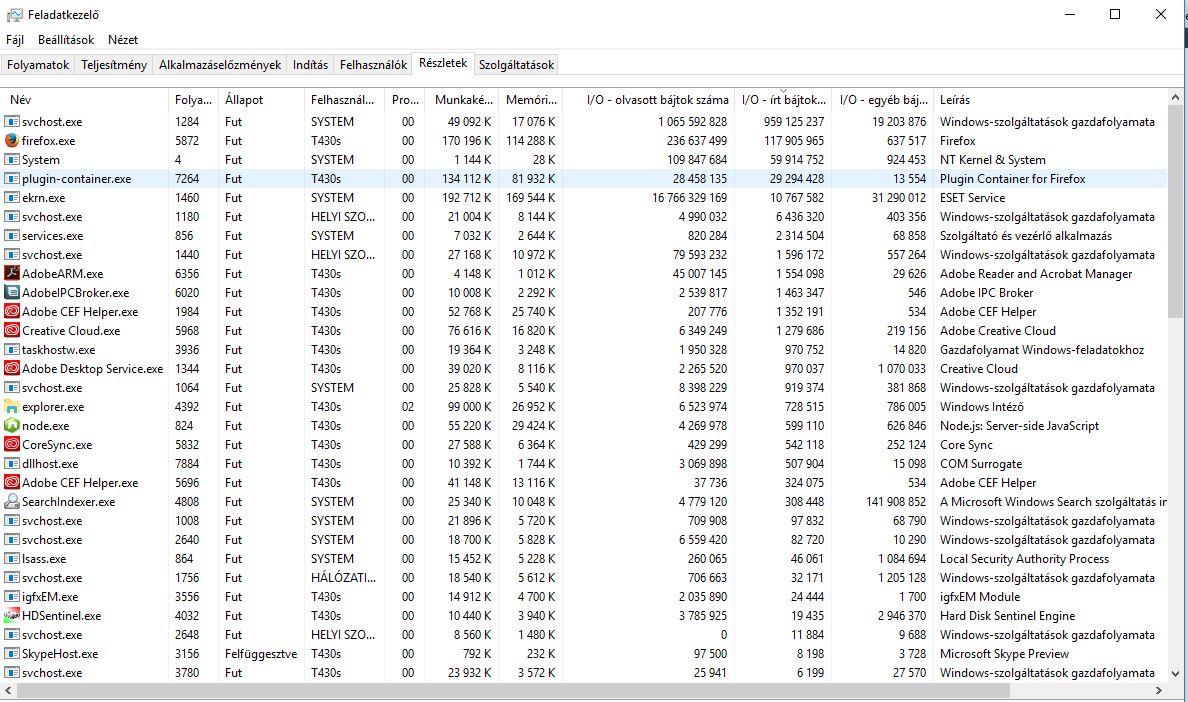Click the vertical scrollbar thumb
This screenshot has height=702, width=1188.
point(1175,212)
